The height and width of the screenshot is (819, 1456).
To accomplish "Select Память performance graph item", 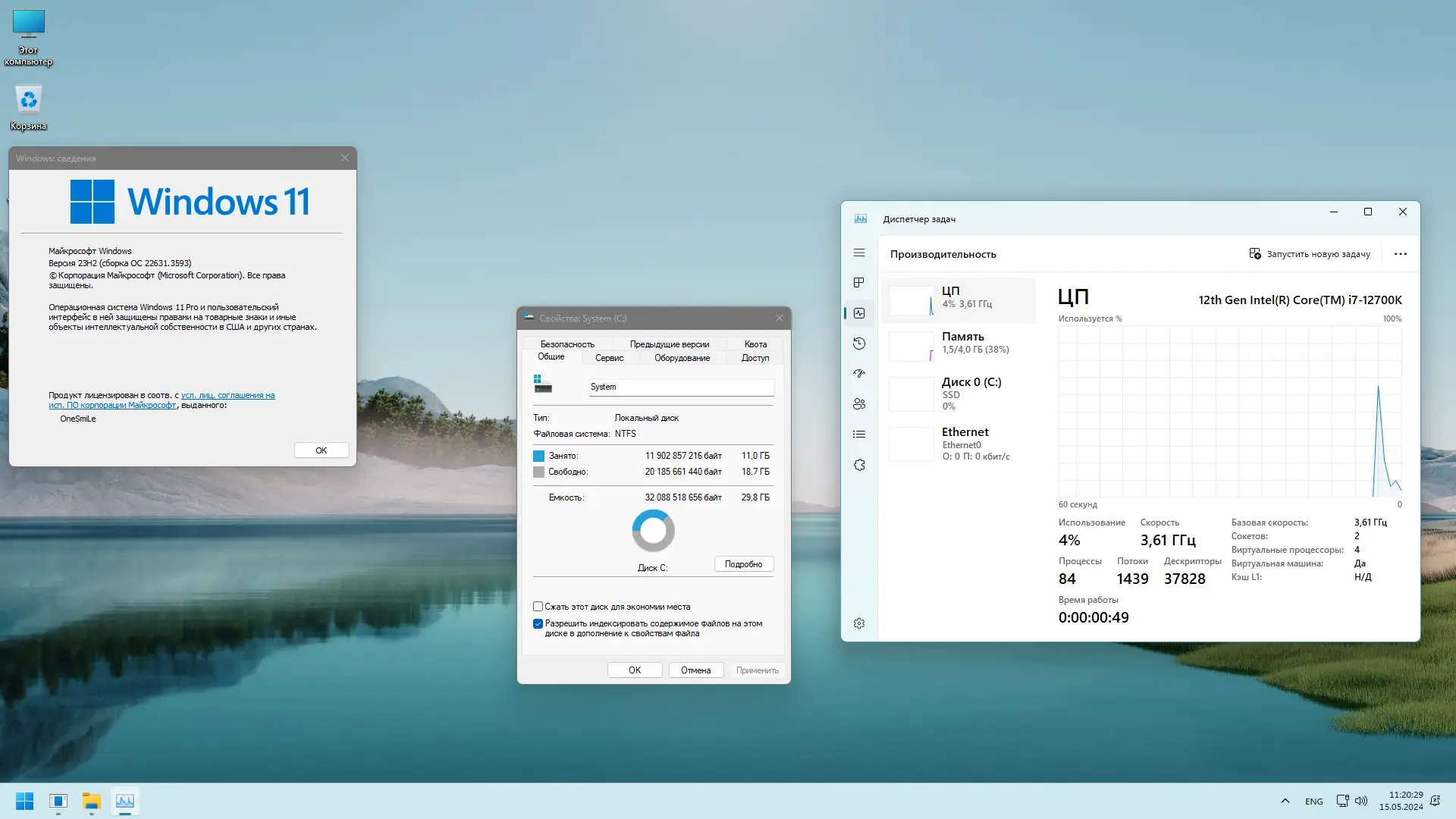I will pyautogui.click(x=959, y=344).
